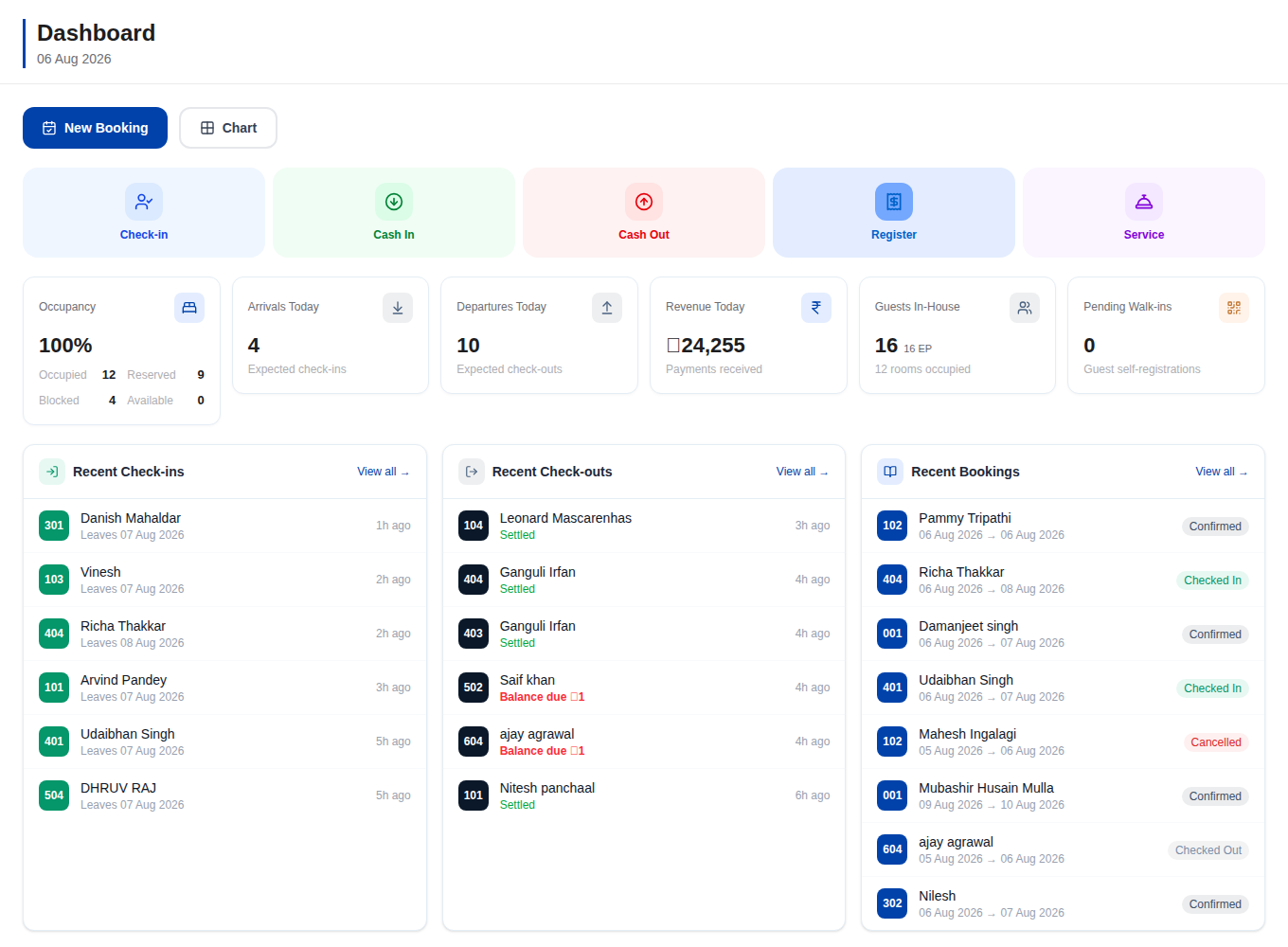Click the Cash In arrow icon
Image resolution: width=1288 pixels, height=947 pixels.
pyautogui.click(x=394, y=202)
